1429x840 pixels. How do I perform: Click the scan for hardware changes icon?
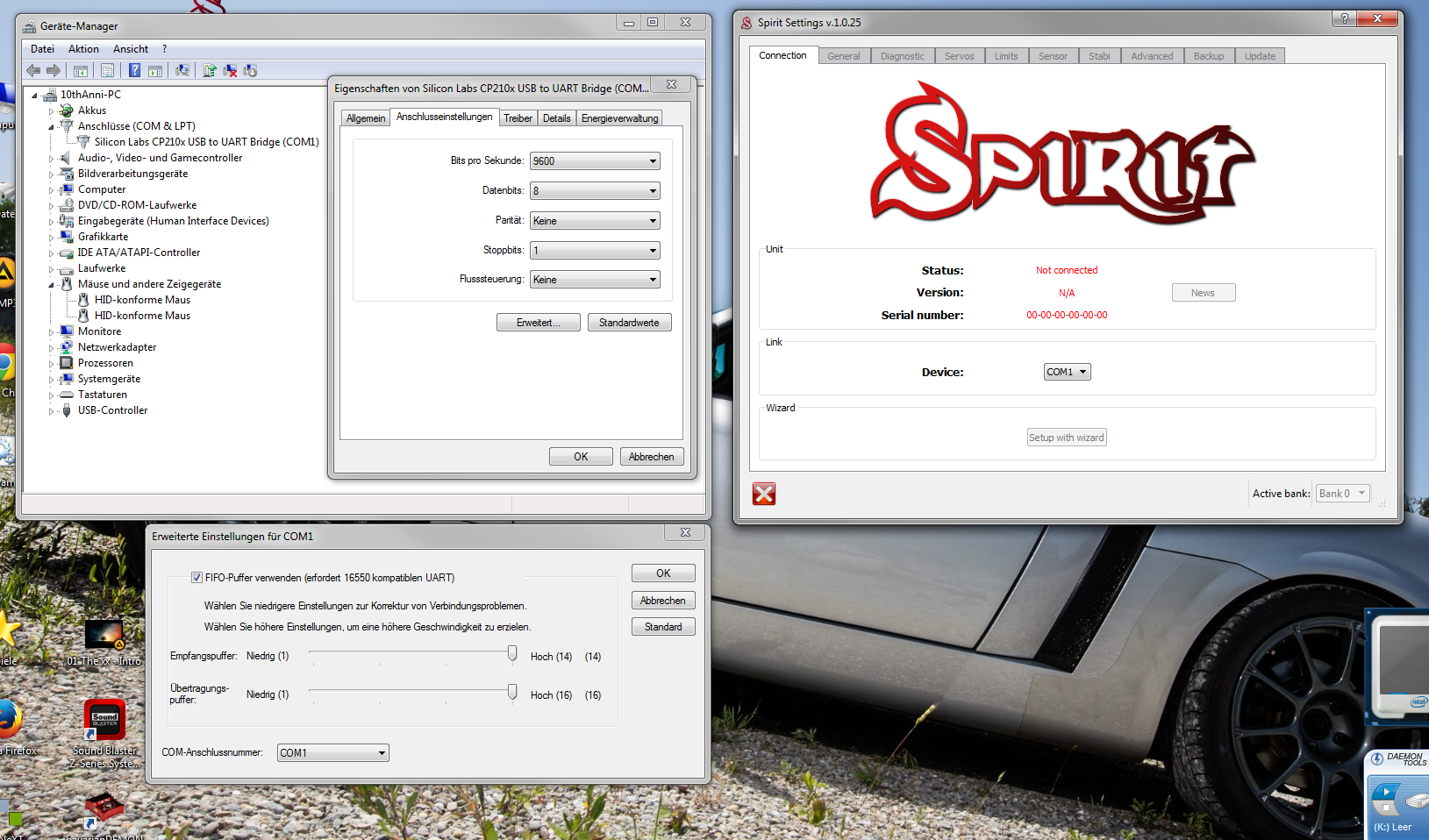[x=182, y=70]
